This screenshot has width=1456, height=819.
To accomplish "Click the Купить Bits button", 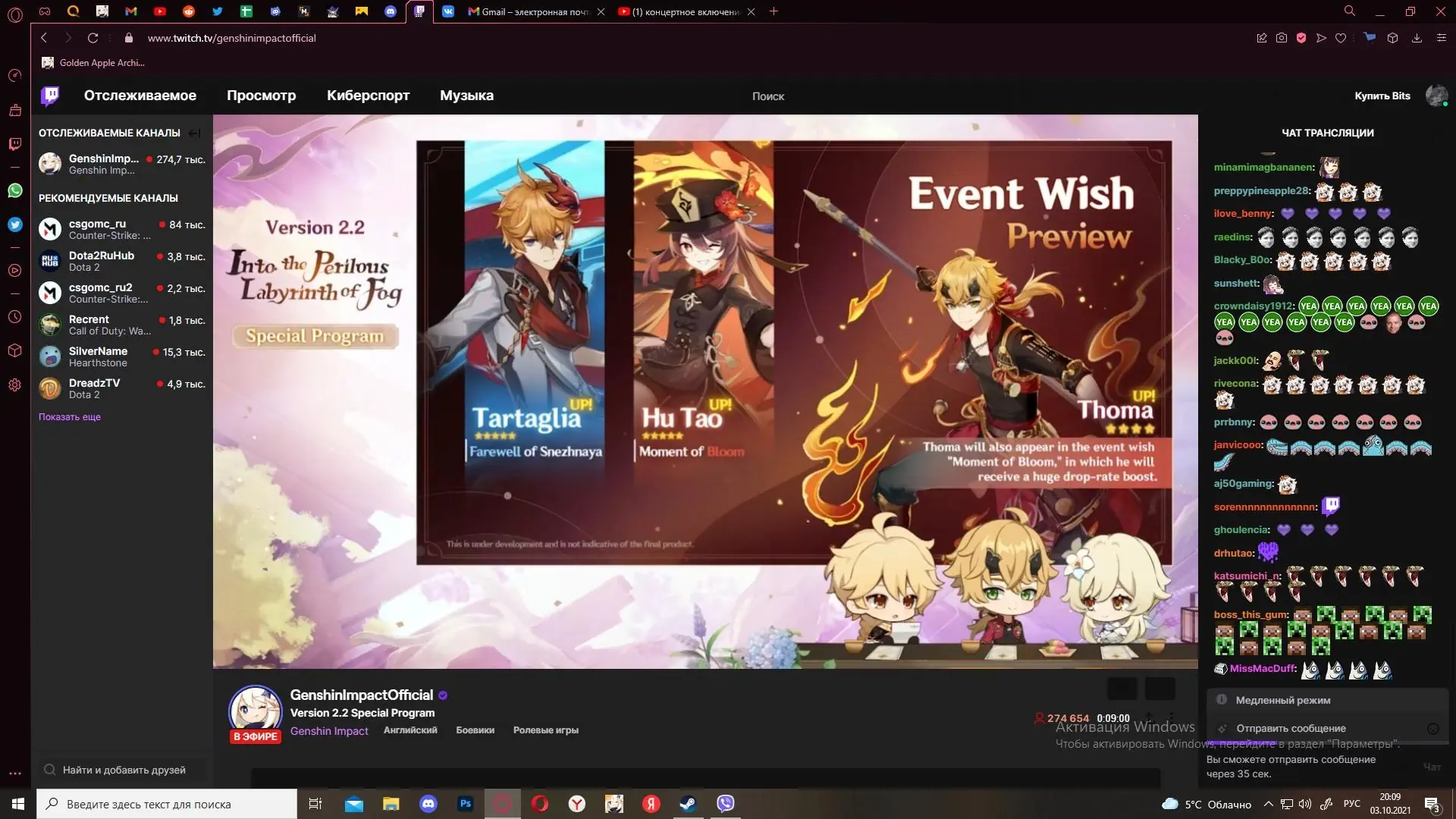I will click(x=1382, y=96).
